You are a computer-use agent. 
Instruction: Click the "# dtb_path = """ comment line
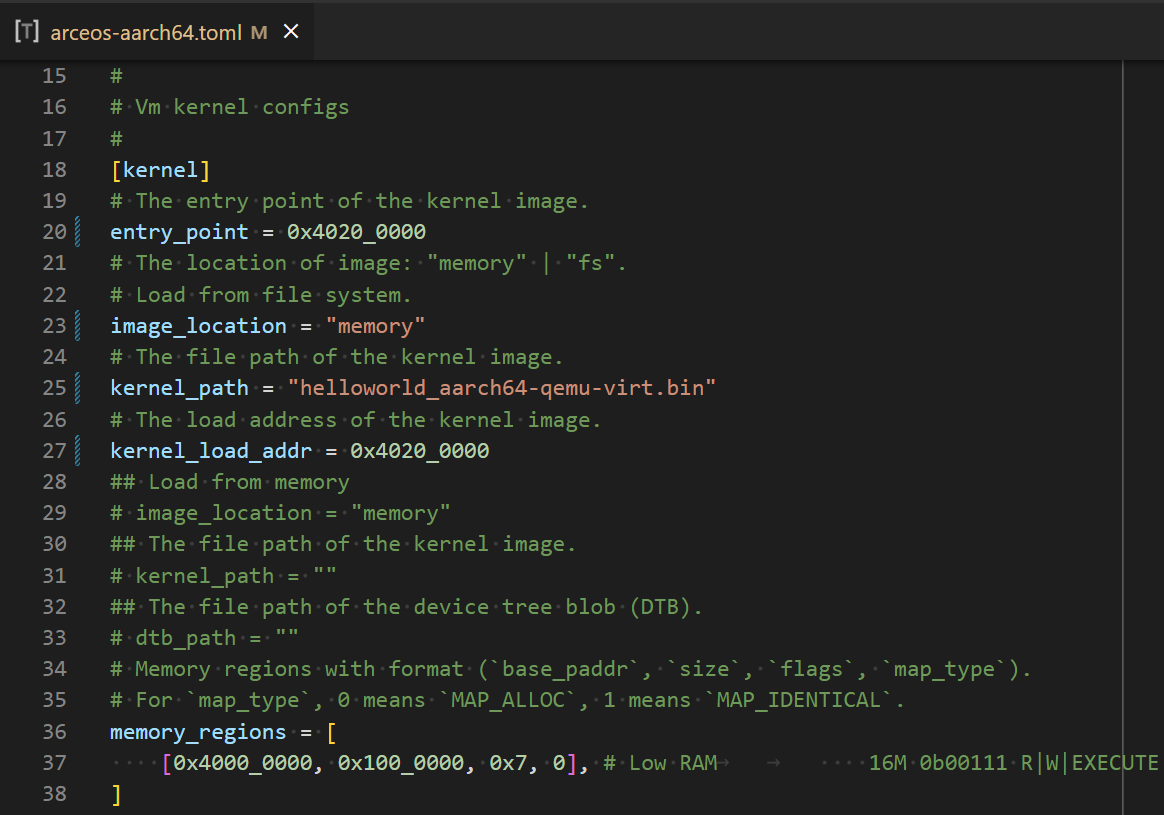[x=204, y=638]
